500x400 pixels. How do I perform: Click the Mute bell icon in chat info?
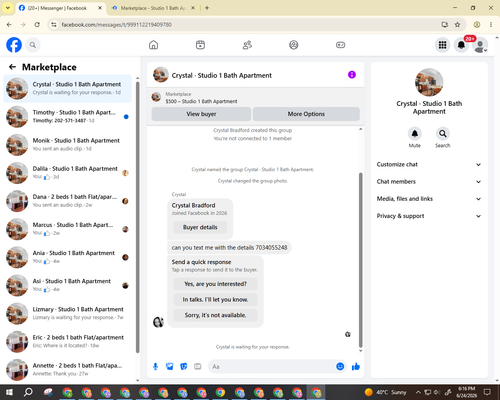pyautogui.click(x=415, y=134)
